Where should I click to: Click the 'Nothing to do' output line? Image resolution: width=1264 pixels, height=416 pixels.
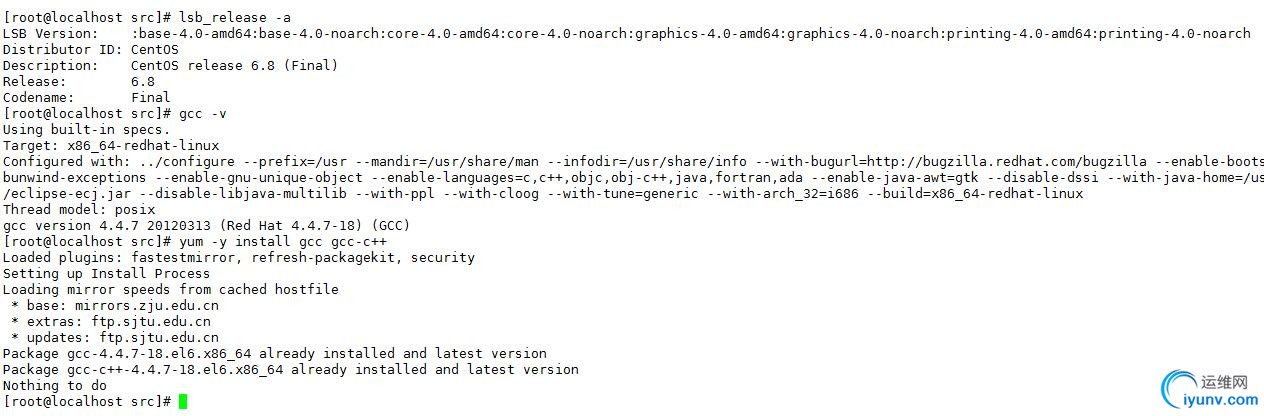(55, 385)
